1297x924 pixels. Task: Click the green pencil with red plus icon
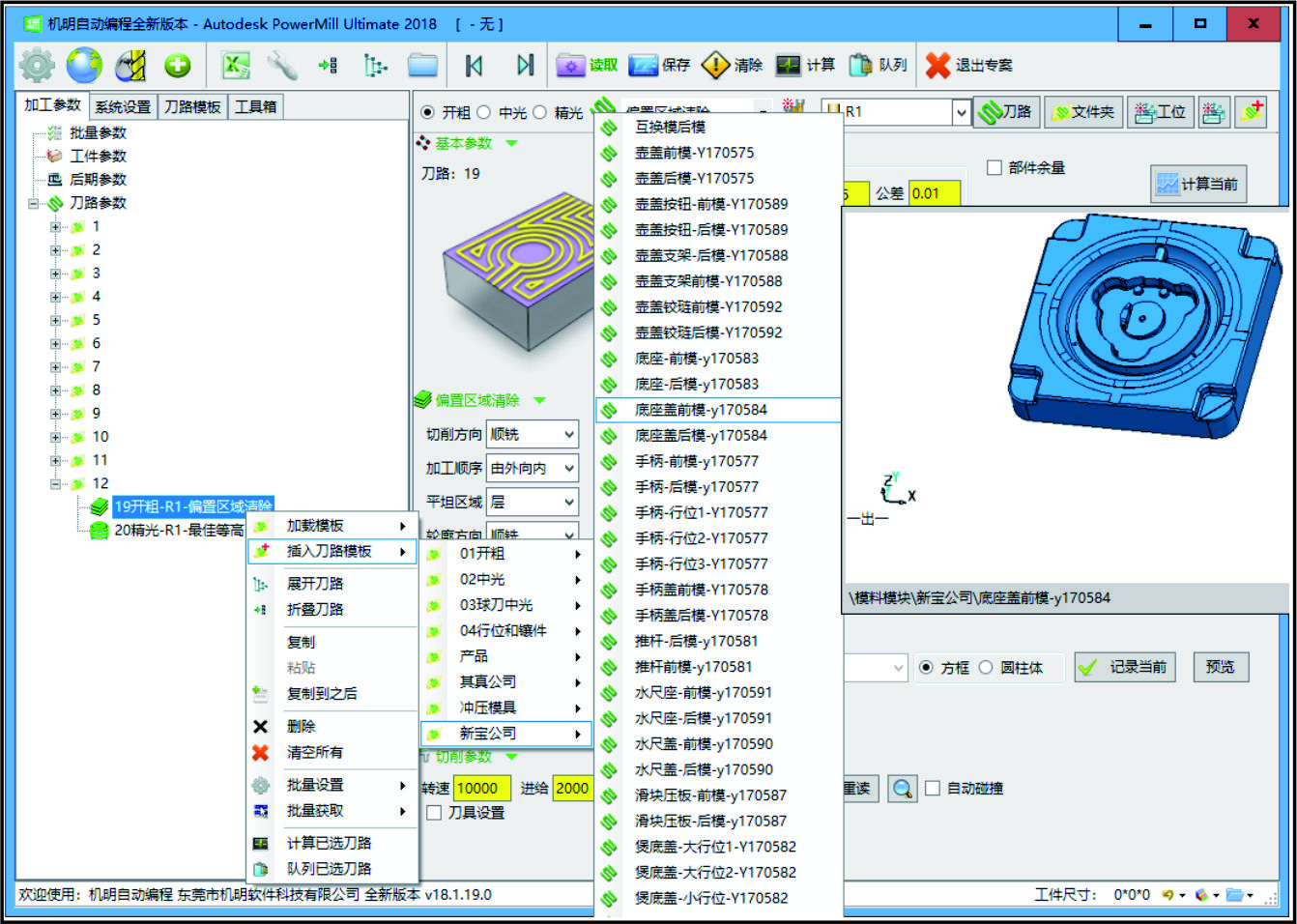point(1253,112)
